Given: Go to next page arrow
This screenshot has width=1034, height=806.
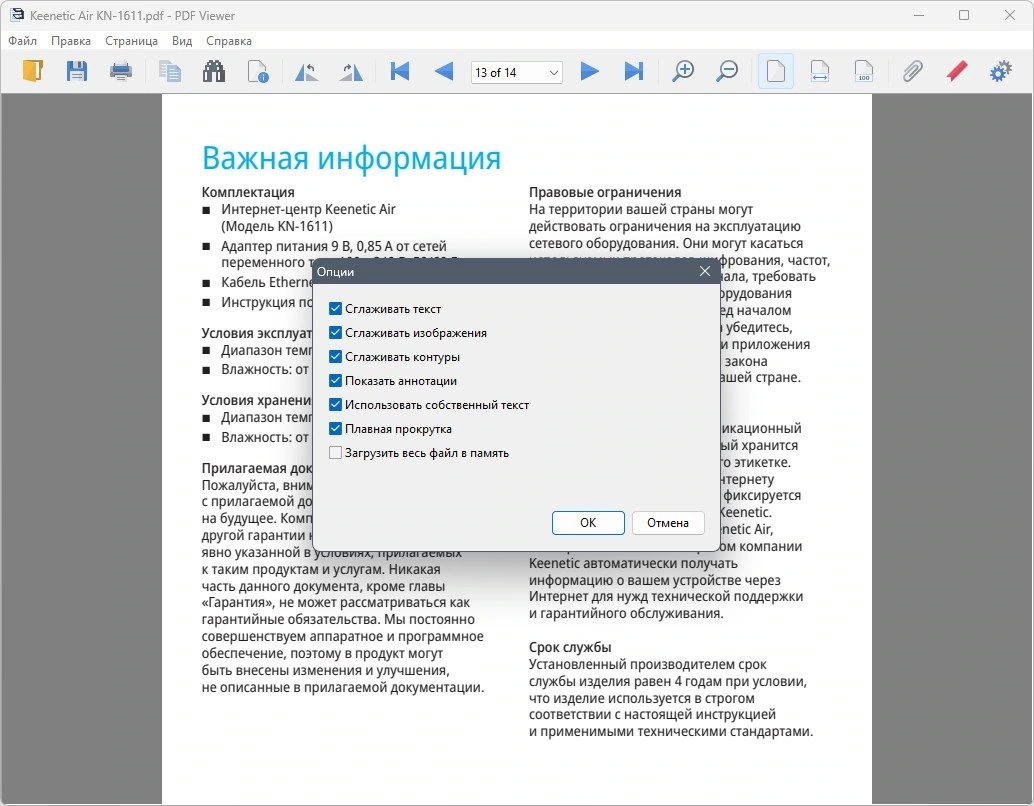Looking at the screenshot, I should (x=589, y=71).
